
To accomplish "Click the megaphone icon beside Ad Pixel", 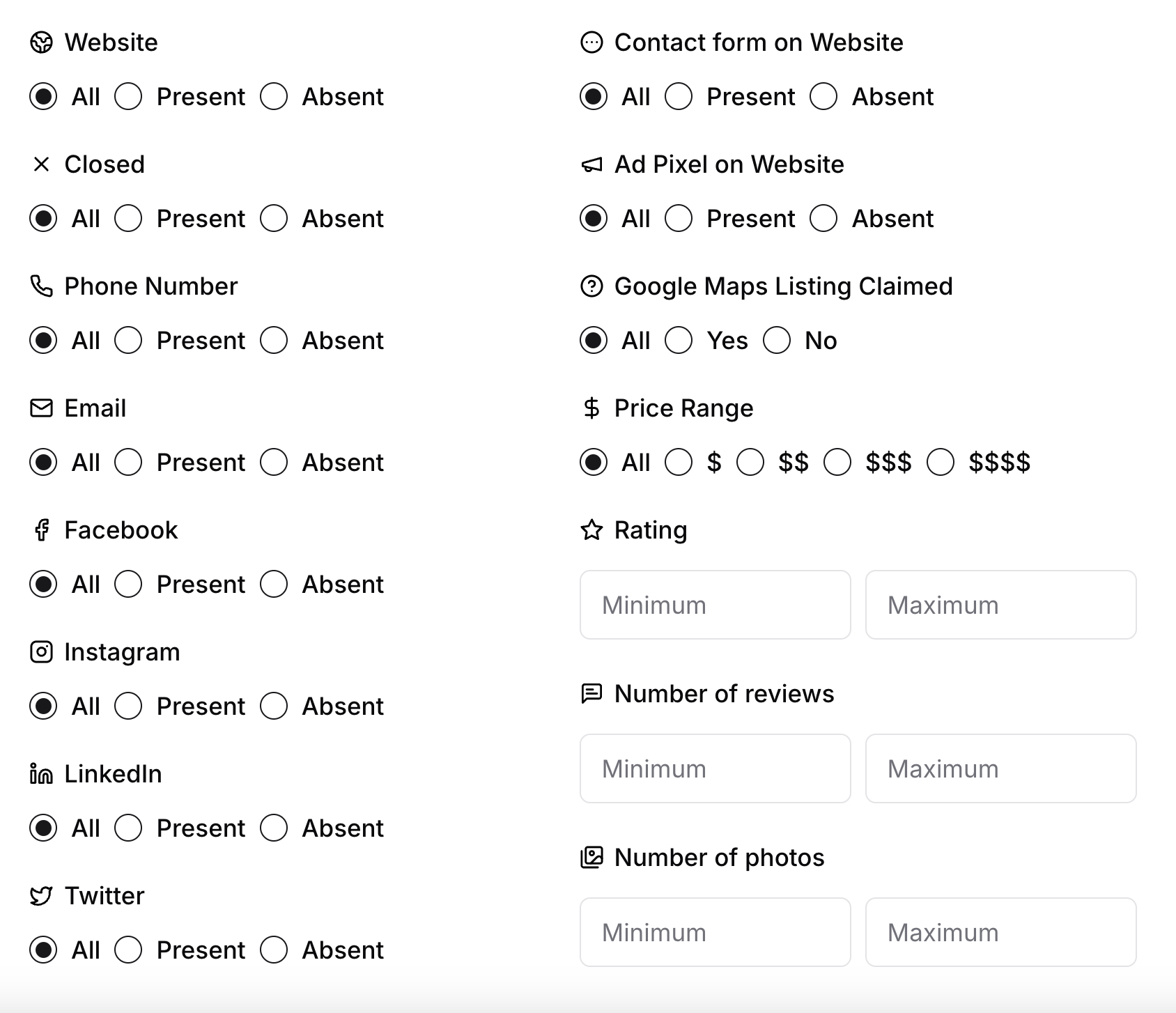I will point(591,164).
